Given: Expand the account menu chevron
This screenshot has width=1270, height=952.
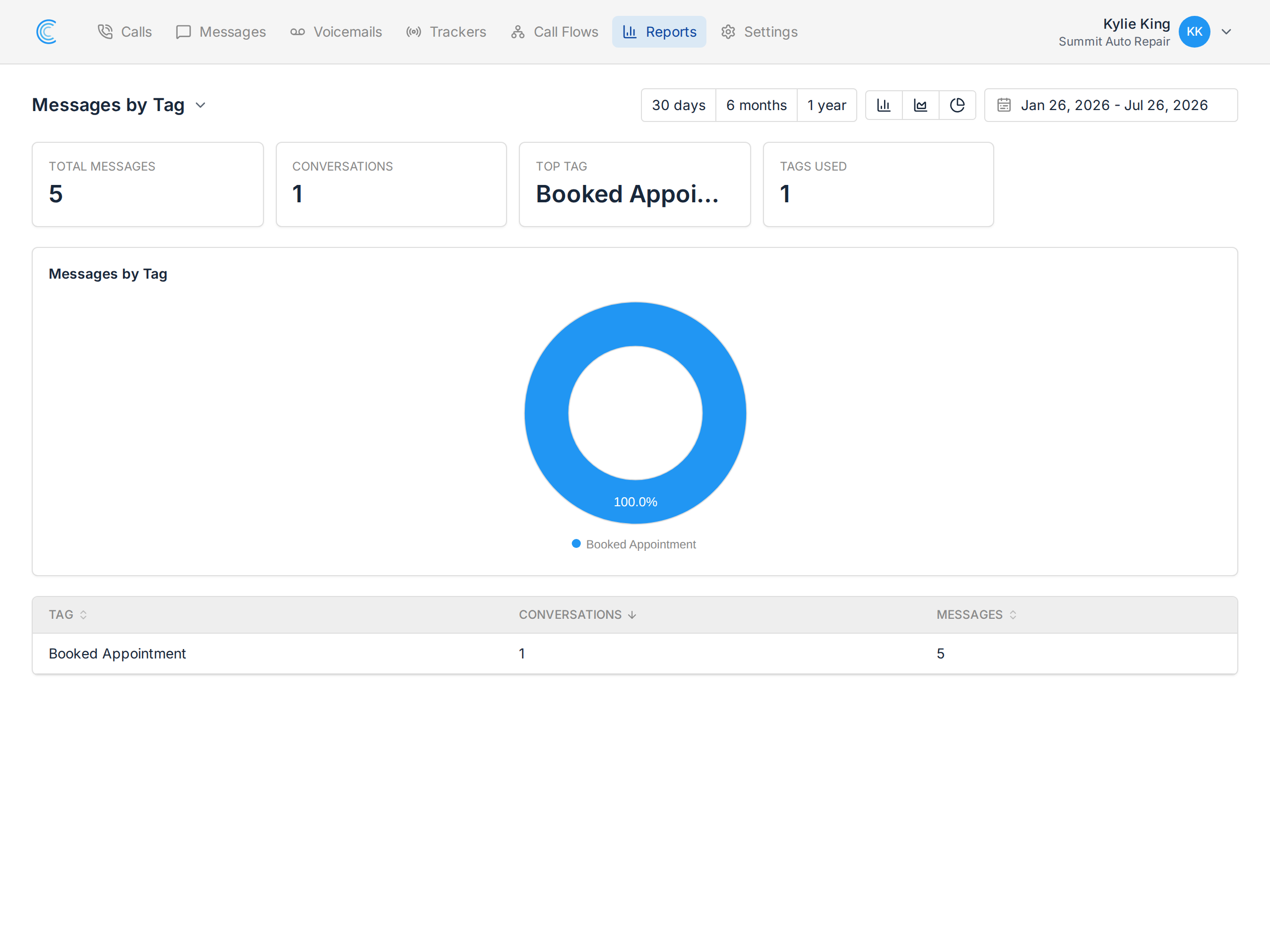Looking at the screenshot, I should tap(1226, 32).
